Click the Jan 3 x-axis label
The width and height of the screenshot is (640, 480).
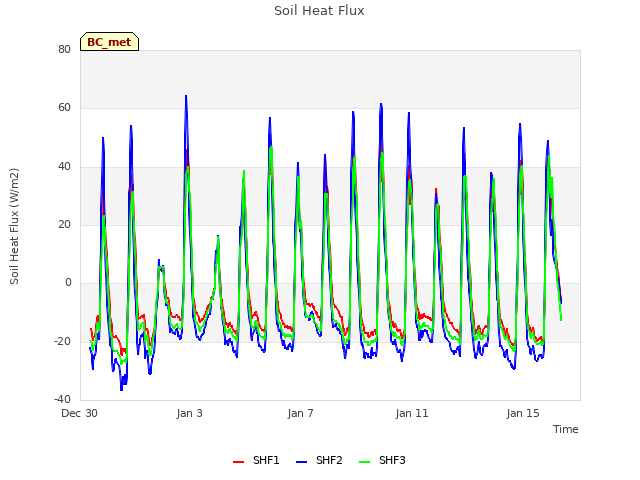tap(189, 413)
